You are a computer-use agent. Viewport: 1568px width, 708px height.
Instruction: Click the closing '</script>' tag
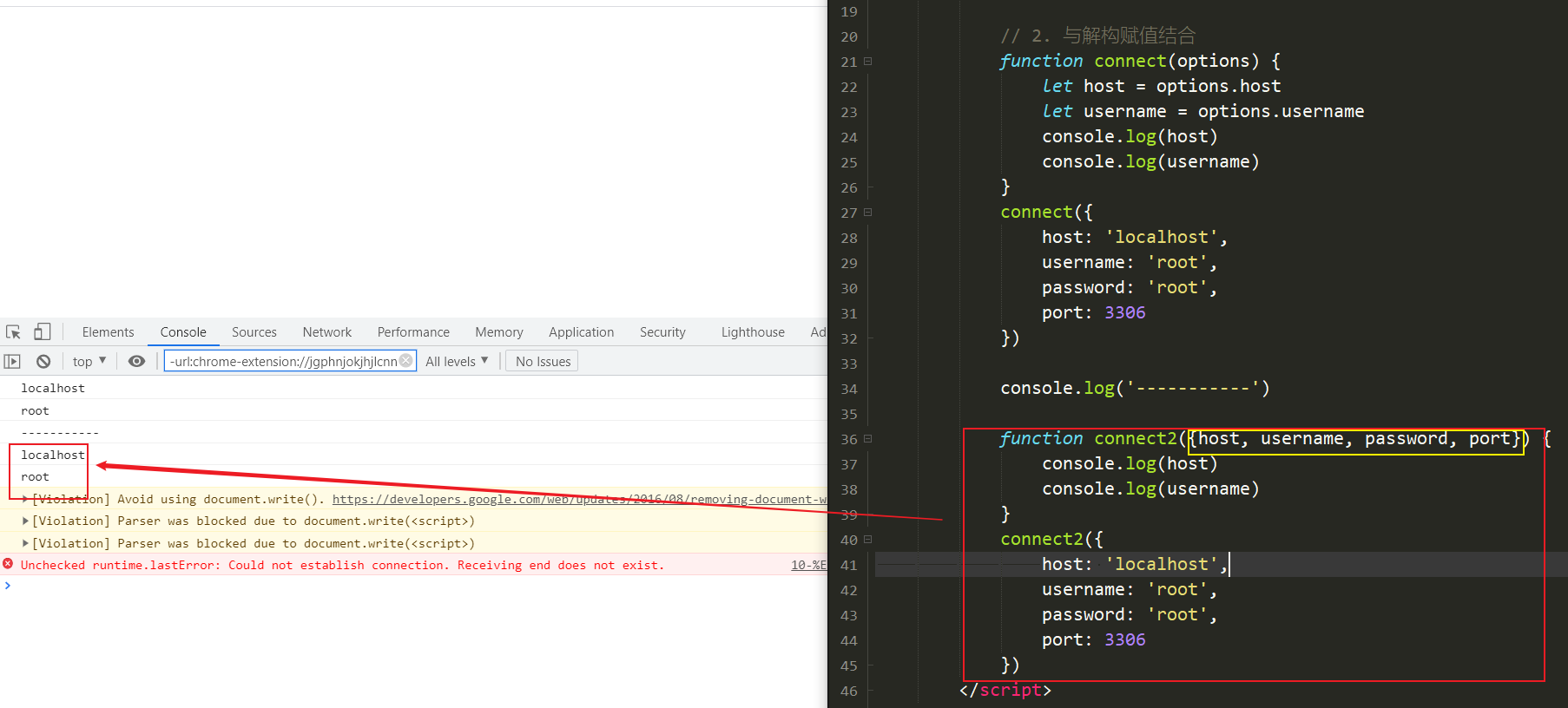1005,690
